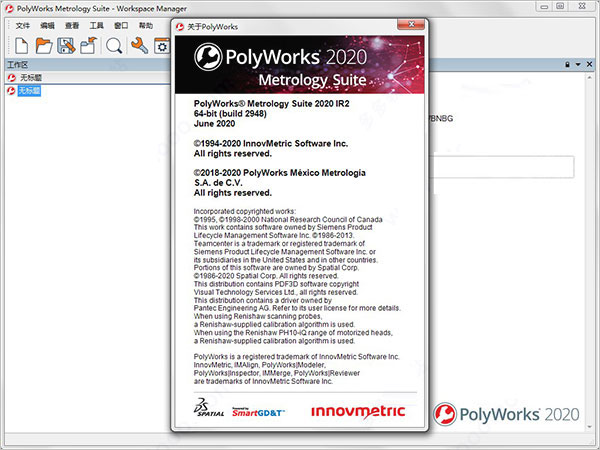Click the 'June 2020' text

click(x=214, y=124)
